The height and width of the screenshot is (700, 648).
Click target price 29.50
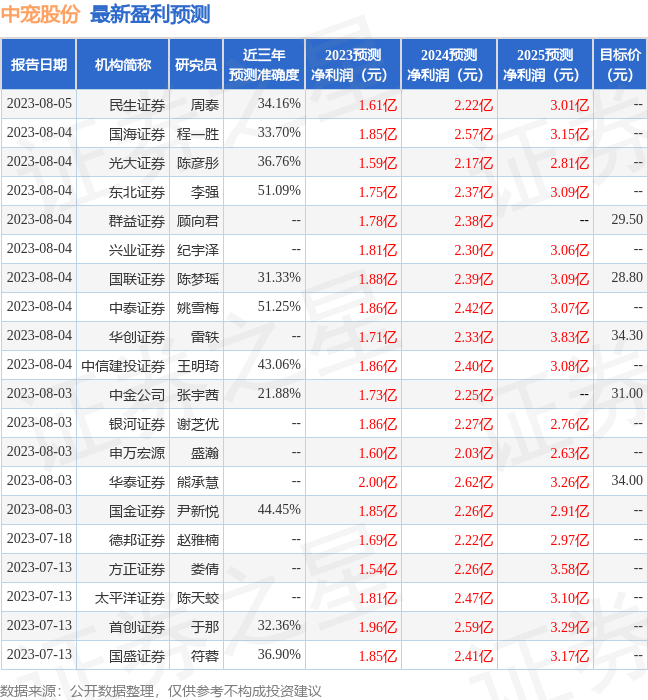[627, 220]
